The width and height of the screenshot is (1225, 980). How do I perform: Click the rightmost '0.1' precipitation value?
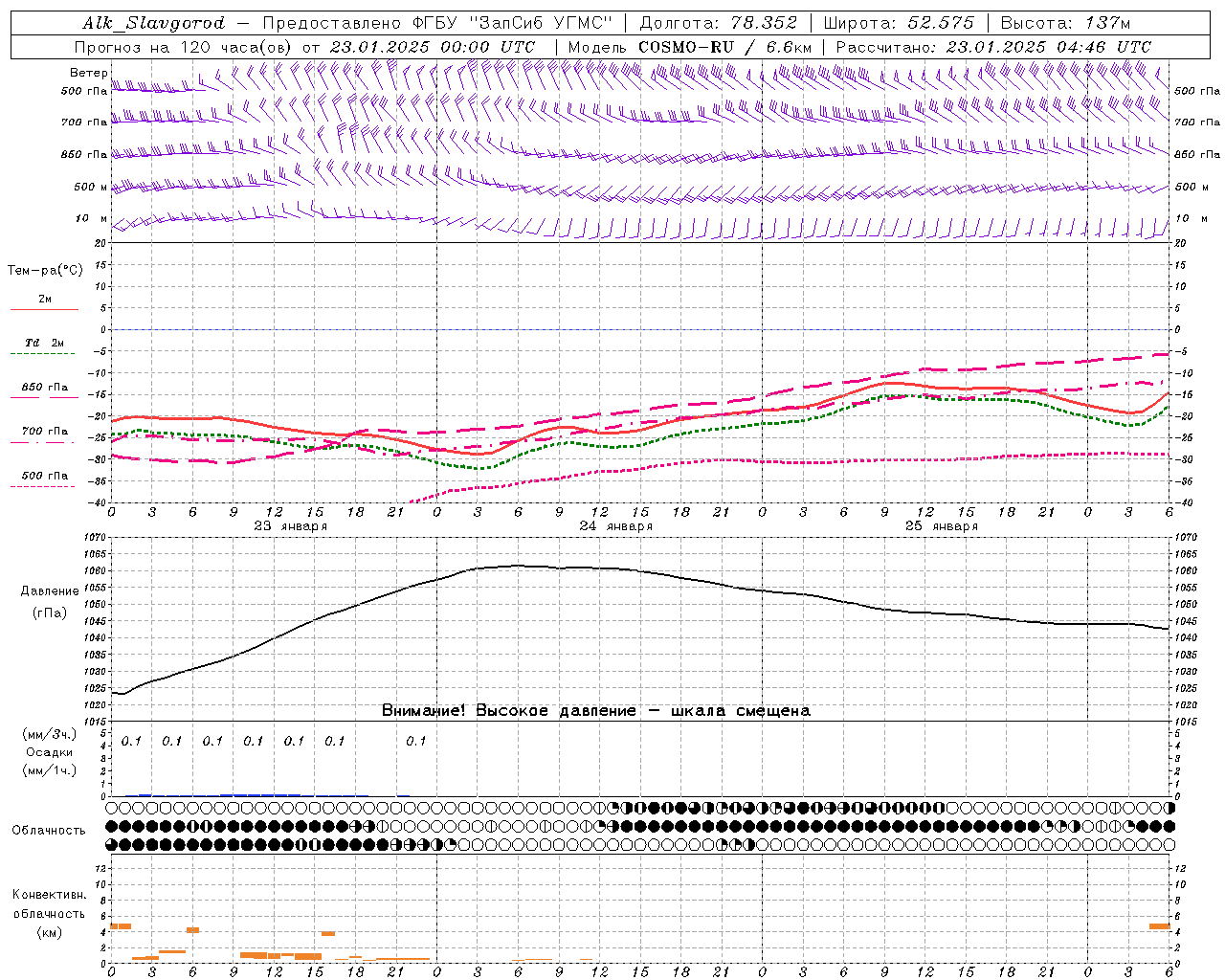tap(415, 741)
